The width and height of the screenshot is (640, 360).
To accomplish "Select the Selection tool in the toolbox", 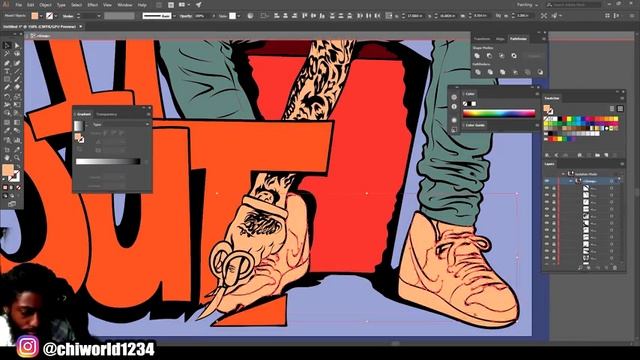I will (x=7, y=46).
